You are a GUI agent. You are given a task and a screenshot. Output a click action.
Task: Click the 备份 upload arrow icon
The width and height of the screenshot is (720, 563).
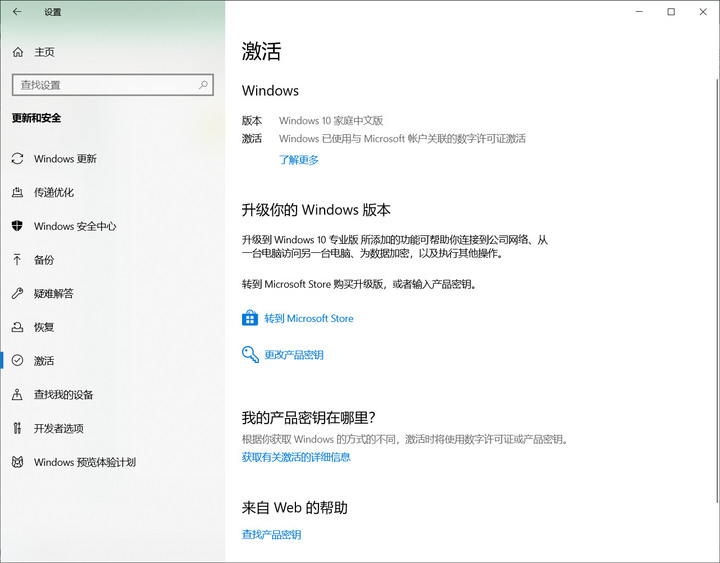tap(17, 259)
